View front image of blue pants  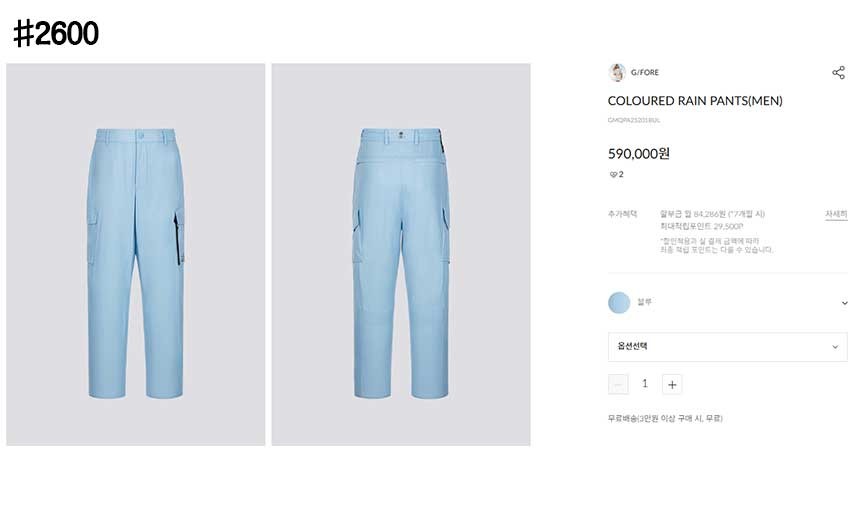pos(135,255)
